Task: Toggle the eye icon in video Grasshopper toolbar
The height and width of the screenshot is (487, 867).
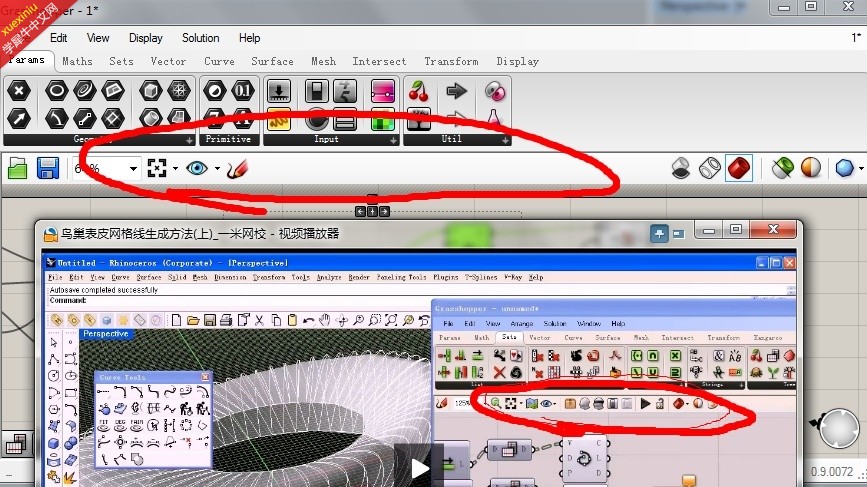Action: pyautogui.click(x=546, y=404)
